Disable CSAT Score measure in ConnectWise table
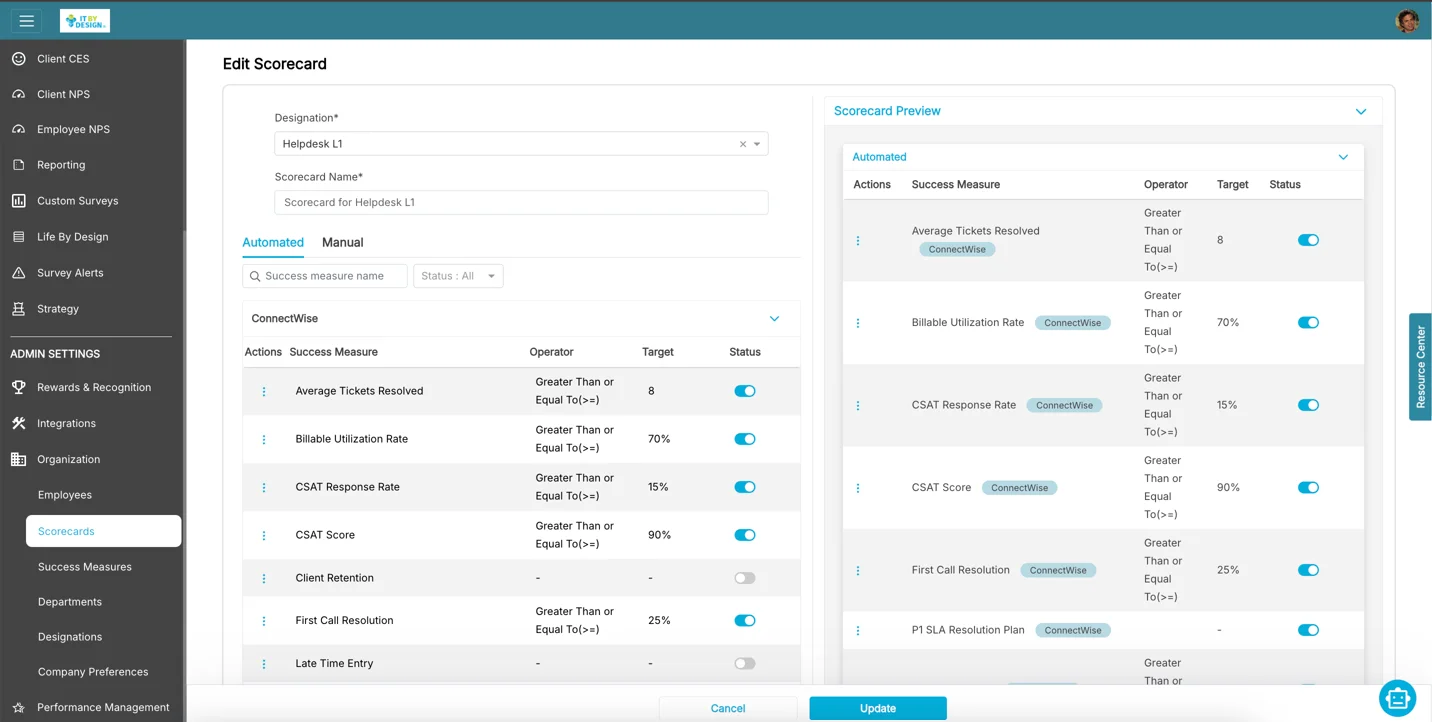 (x=745, y=535)
